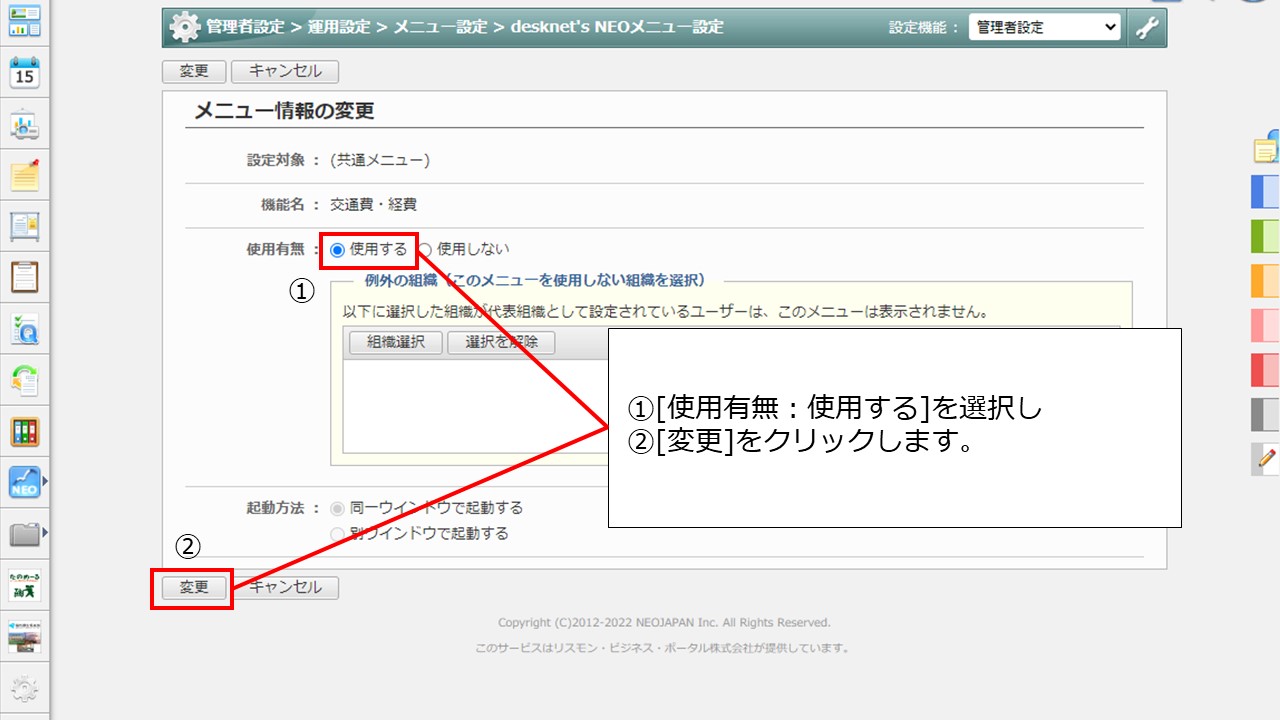This screenshot has width=1280, height=720.
Task: Choose 別ウインドウで起動する radio option
Action: point(337,534)
